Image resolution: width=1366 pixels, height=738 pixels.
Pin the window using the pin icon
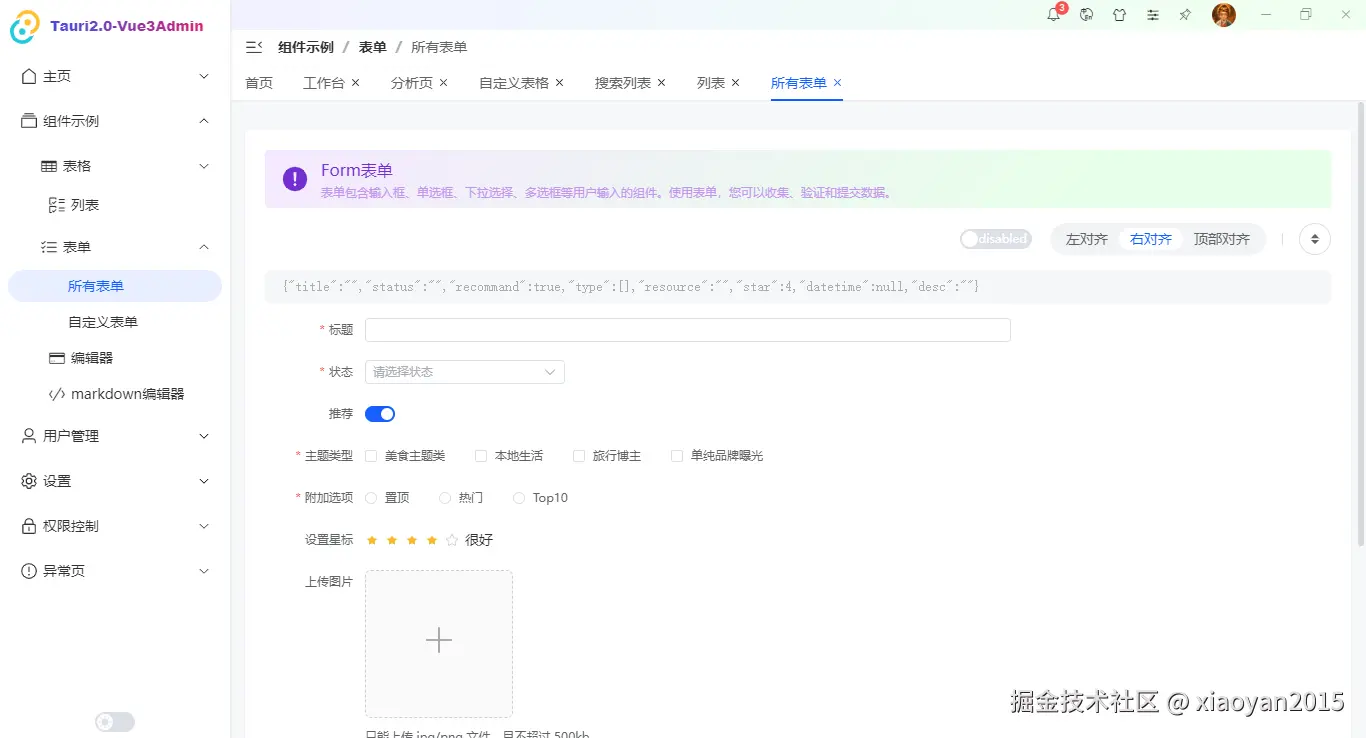click(1185, 15)
